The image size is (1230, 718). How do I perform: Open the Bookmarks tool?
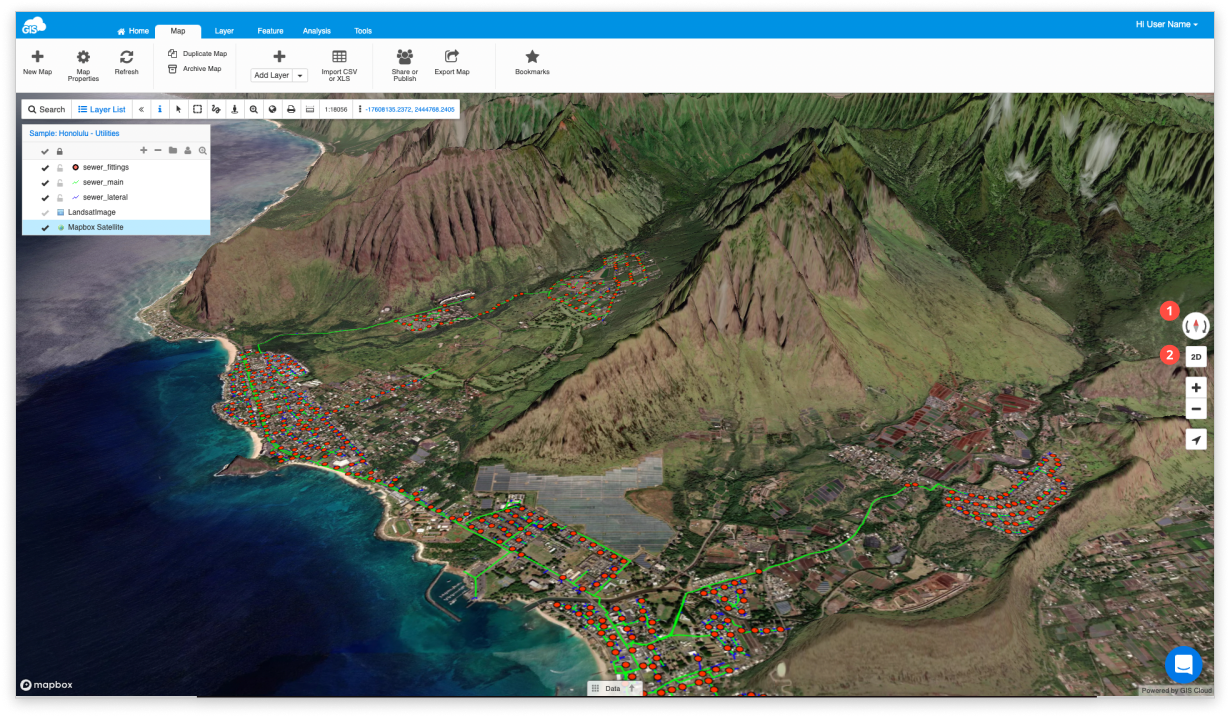coord(532,62)
